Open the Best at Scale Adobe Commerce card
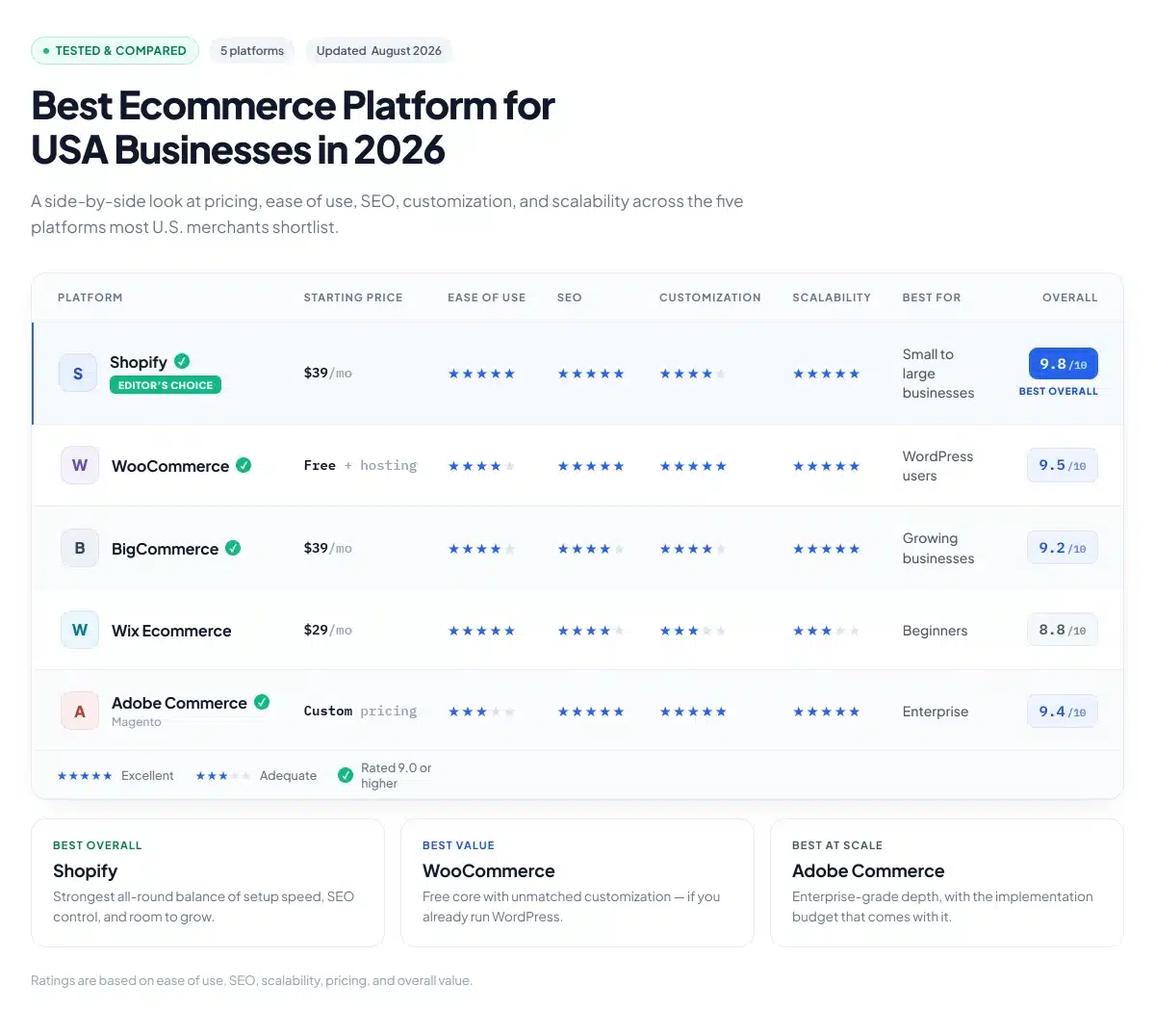Screen dimensions: 1155x1036 tap(947, 883)
